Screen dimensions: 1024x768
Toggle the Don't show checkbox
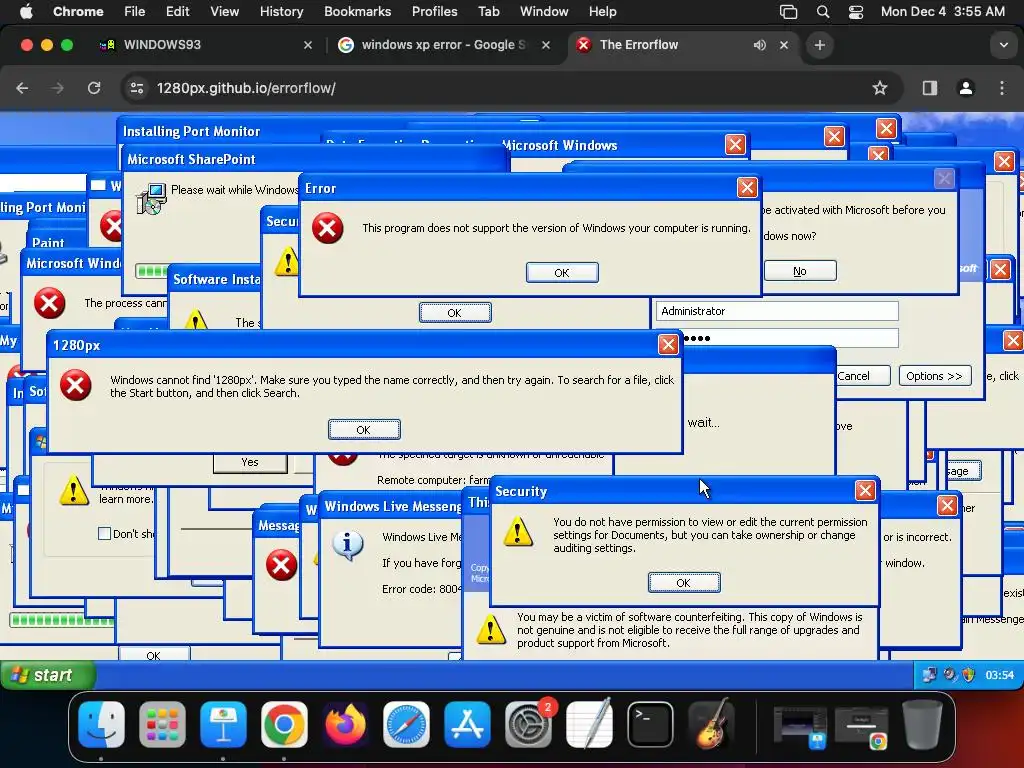104,534
